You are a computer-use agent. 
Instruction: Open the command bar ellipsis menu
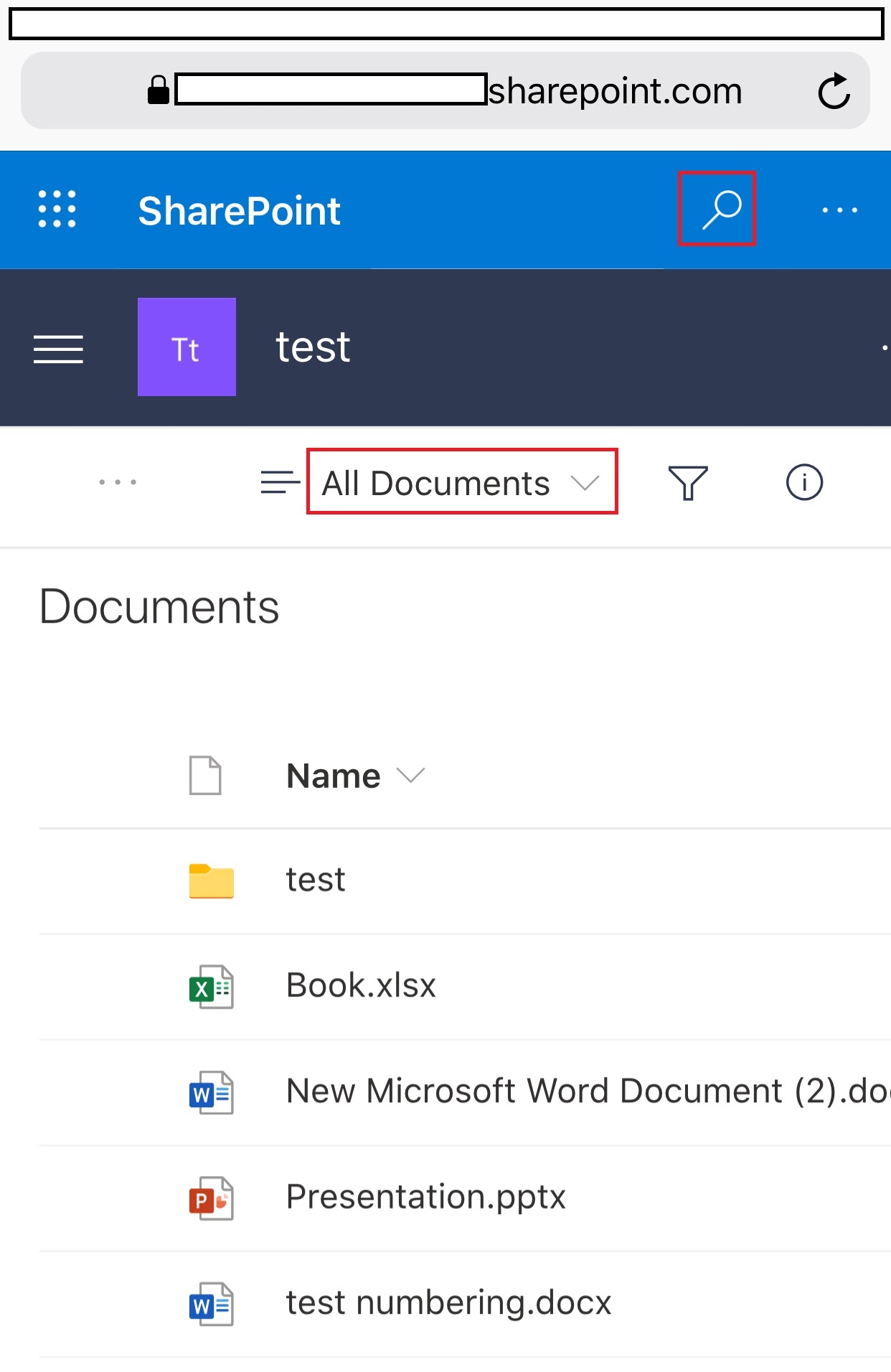[x=118, y=482]
